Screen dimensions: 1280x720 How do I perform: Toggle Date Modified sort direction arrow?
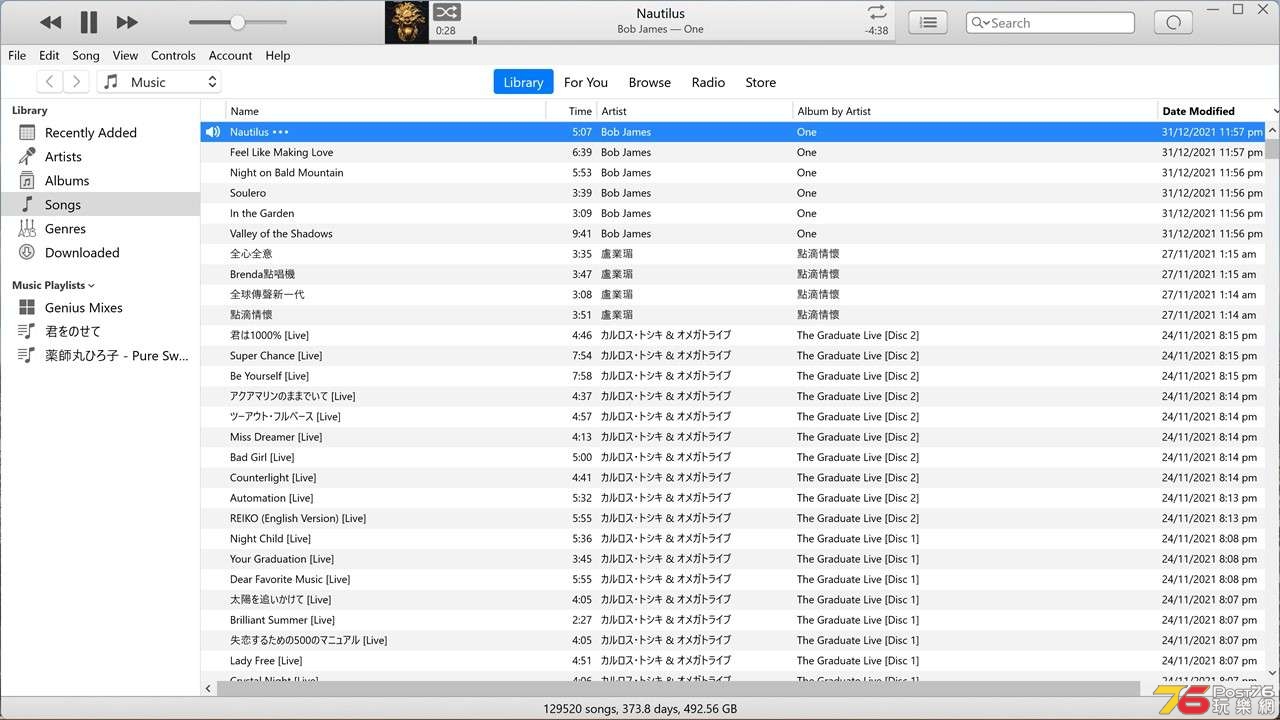point(1275,111)
